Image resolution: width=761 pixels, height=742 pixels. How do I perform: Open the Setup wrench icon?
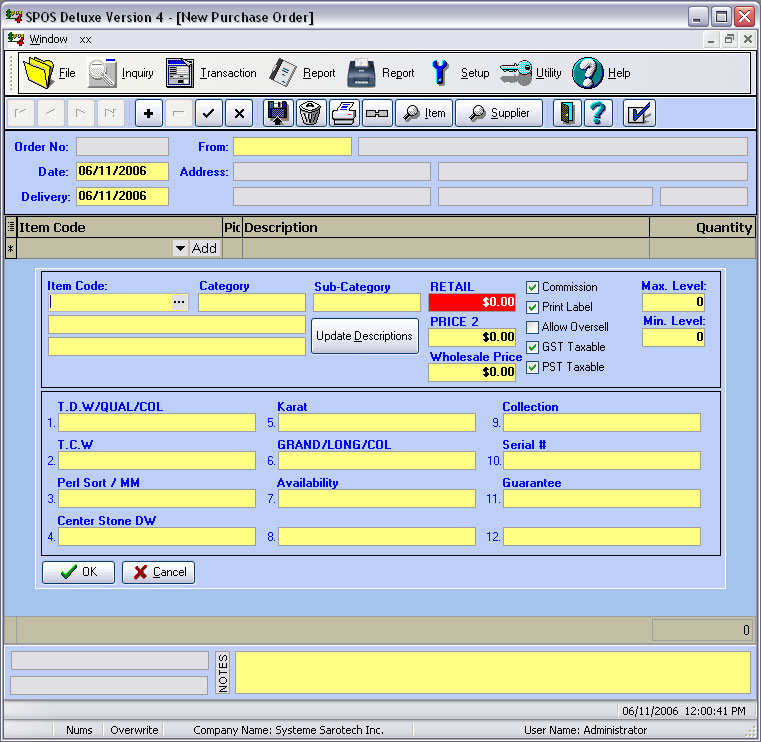coord(440,73)
